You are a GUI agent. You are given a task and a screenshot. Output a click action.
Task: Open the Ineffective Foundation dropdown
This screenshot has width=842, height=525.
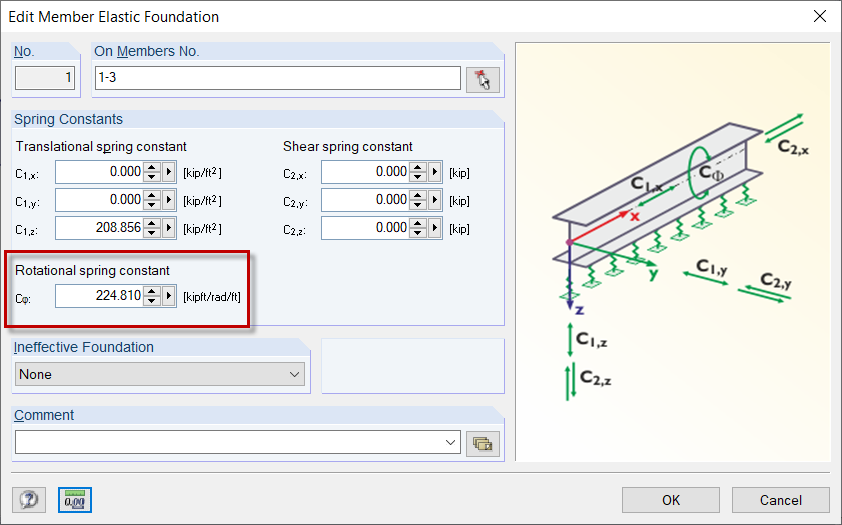tap(160, 374)
